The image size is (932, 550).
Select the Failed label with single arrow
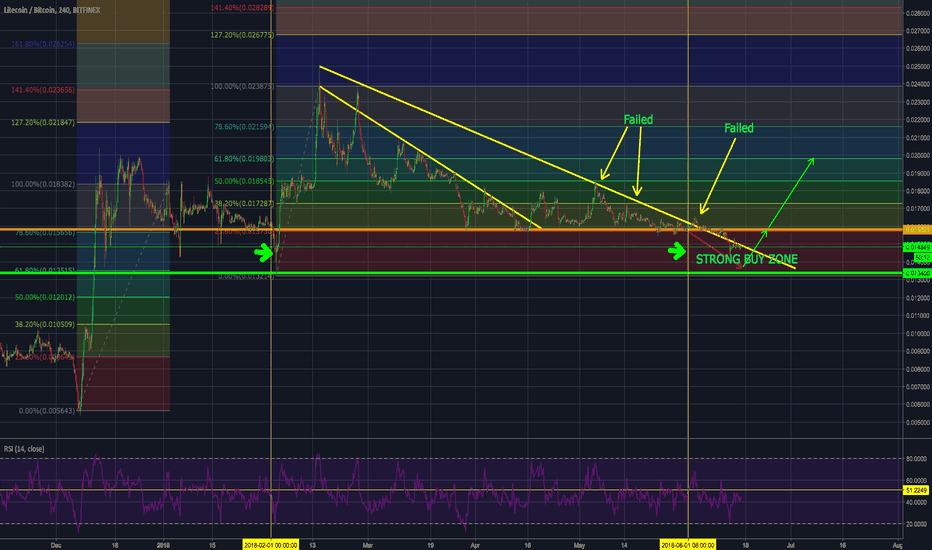739,128
